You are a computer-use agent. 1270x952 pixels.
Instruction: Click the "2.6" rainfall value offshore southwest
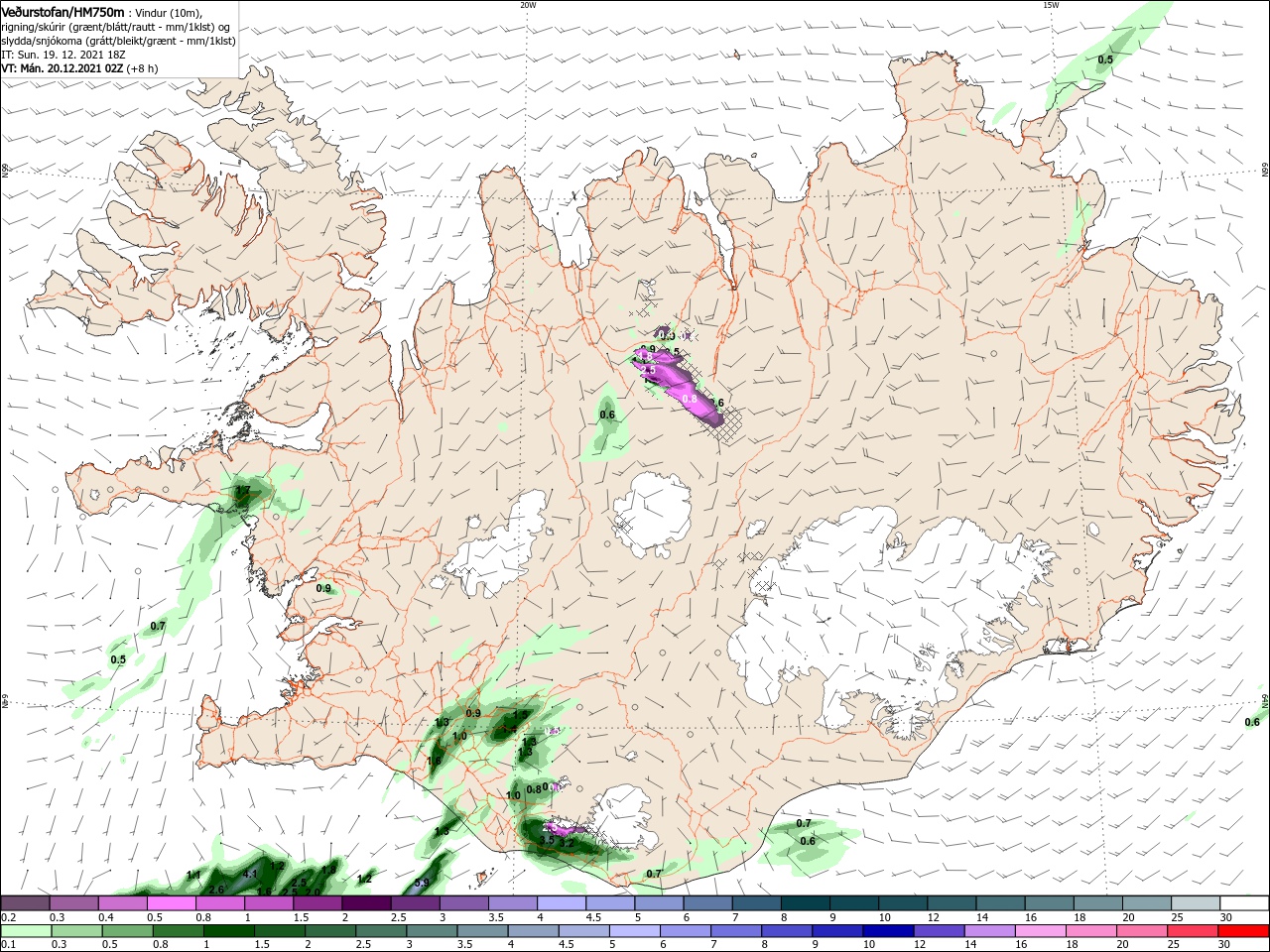tap(216, 889)
